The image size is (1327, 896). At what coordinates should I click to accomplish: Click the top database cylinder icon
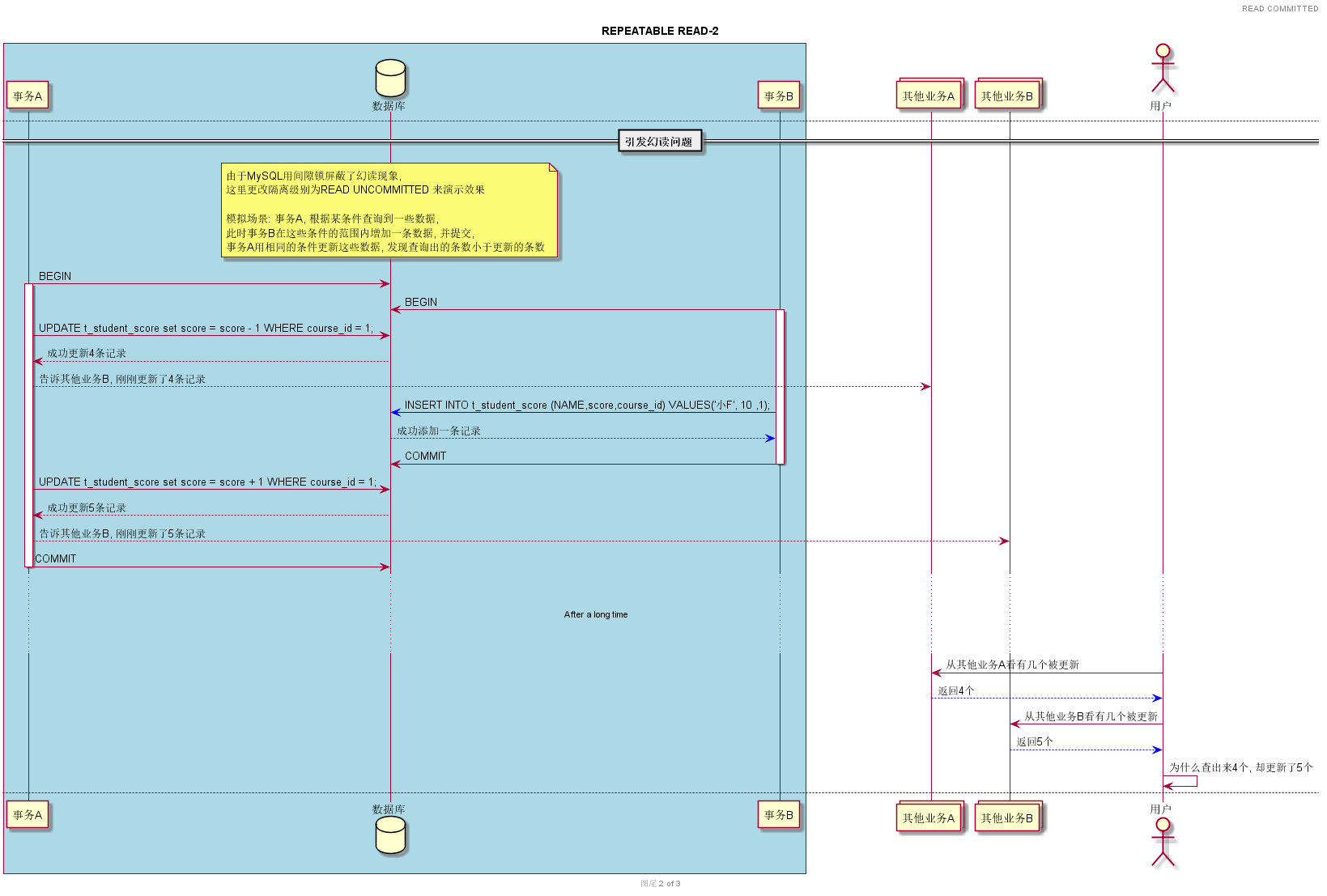click(390, 79)
